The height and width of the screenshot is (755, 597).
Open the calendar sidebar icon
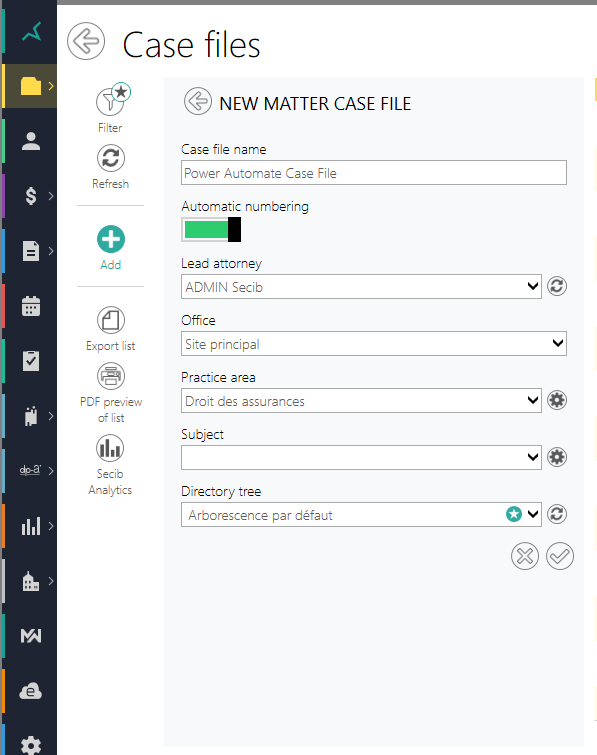click(x=31, y=306)
